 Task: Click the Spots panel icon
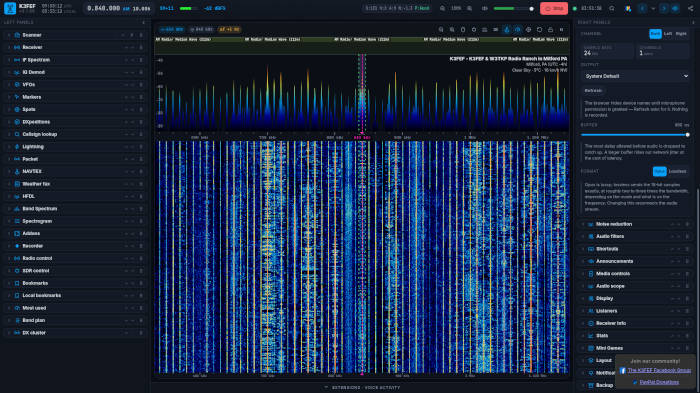coord(17,109)
